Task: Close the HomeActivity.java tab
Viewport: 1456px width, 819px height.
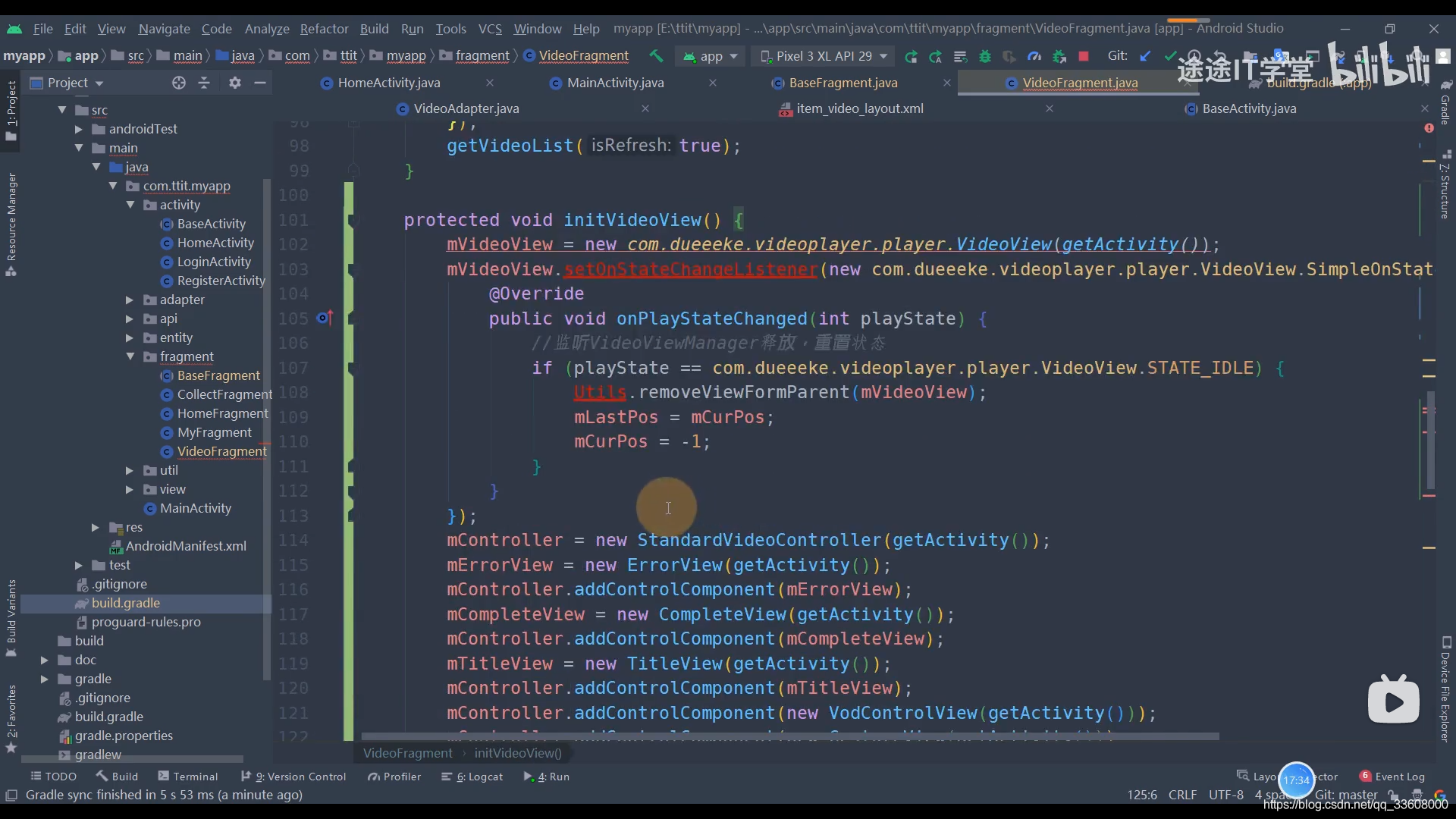Action: [x=489, y=83]
